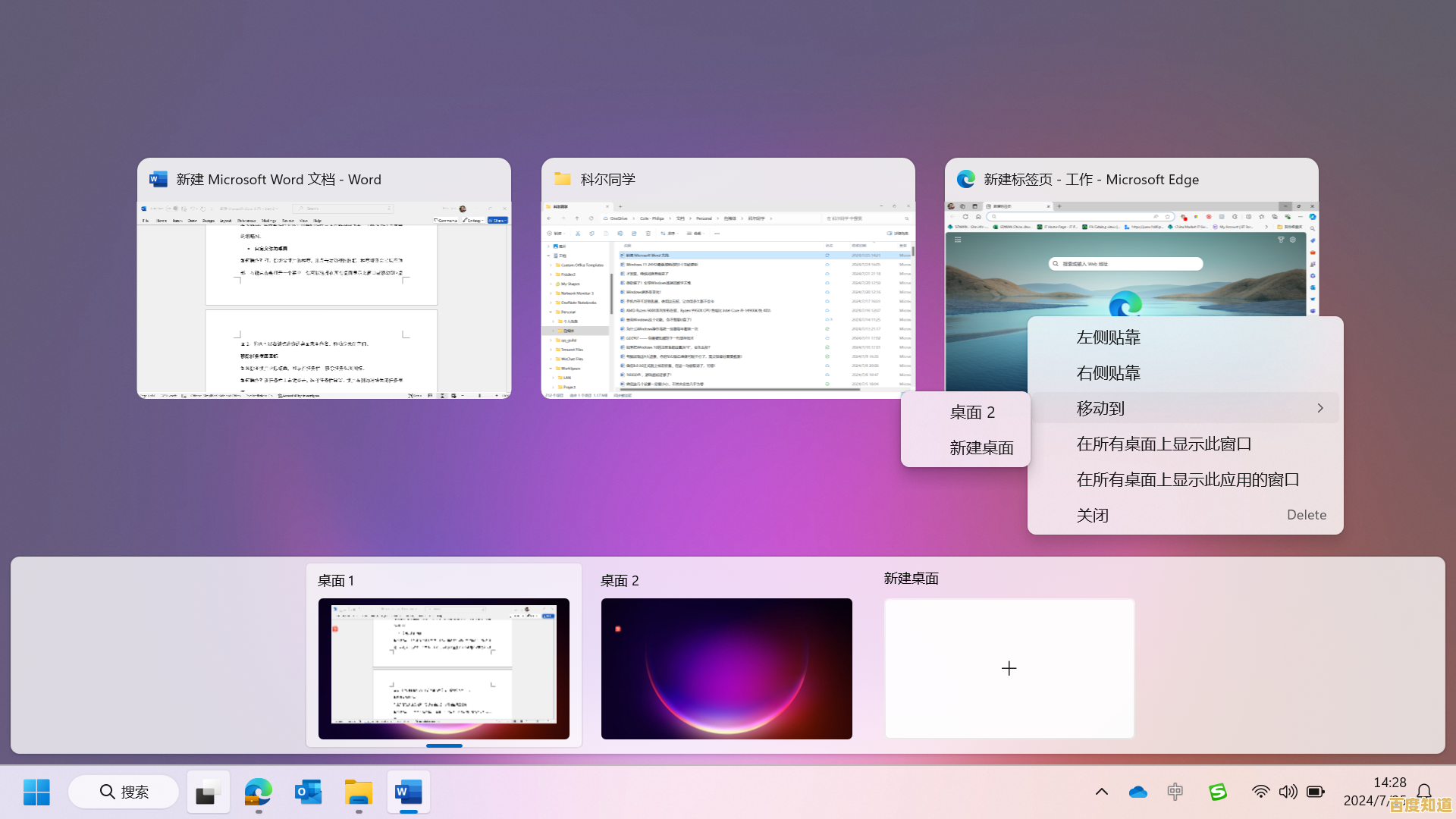This screenshot has height=819, width=1456.
Task: Open Microsoft Edge from the taskbar
Action: (x=258, y=792)
